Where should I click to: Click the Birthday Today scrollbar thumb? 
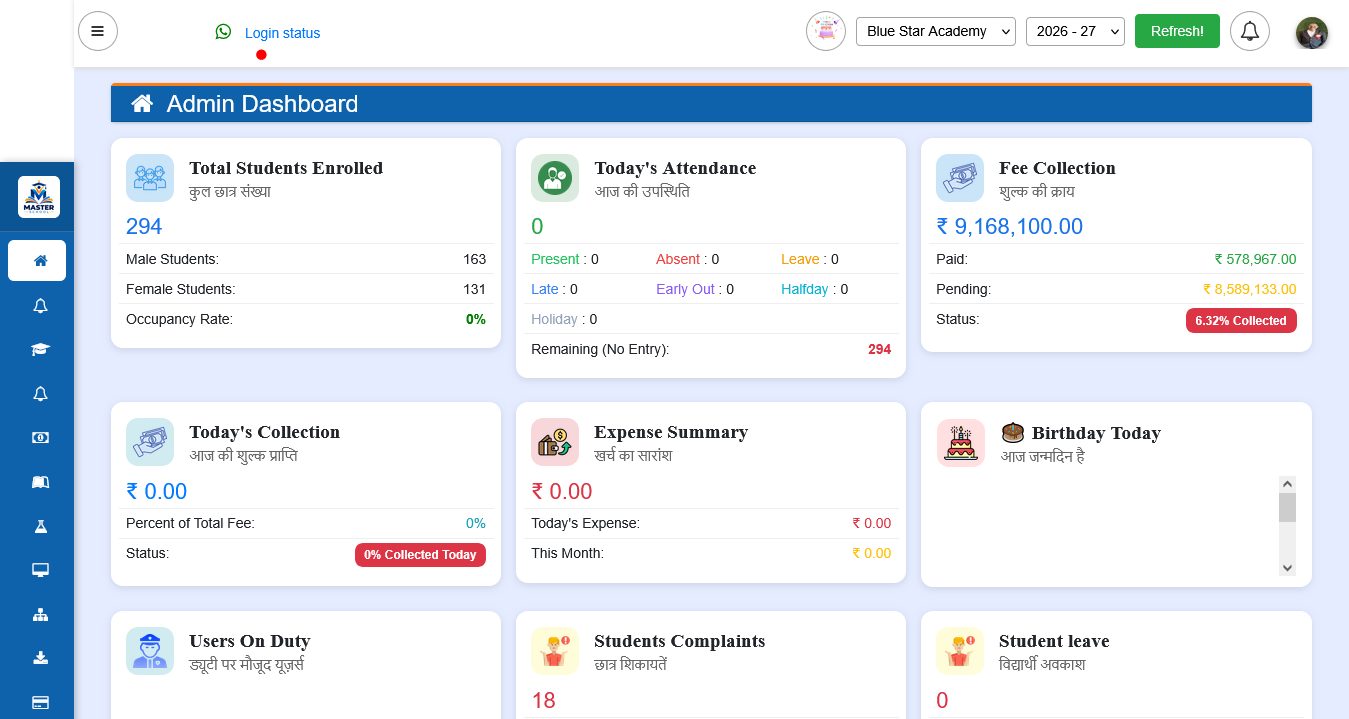click(1287, 507)
